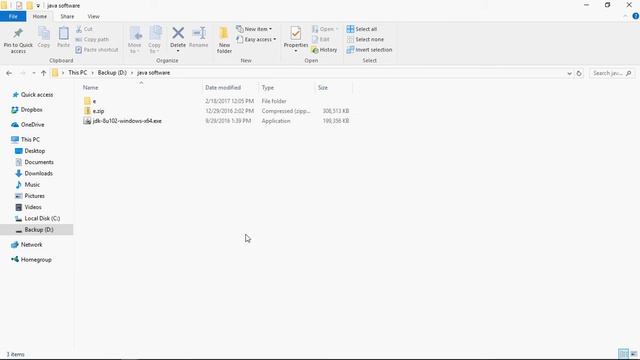
Task: Click Copy path in ribbon
Action: pyautogui.click(x=92, y=40)
